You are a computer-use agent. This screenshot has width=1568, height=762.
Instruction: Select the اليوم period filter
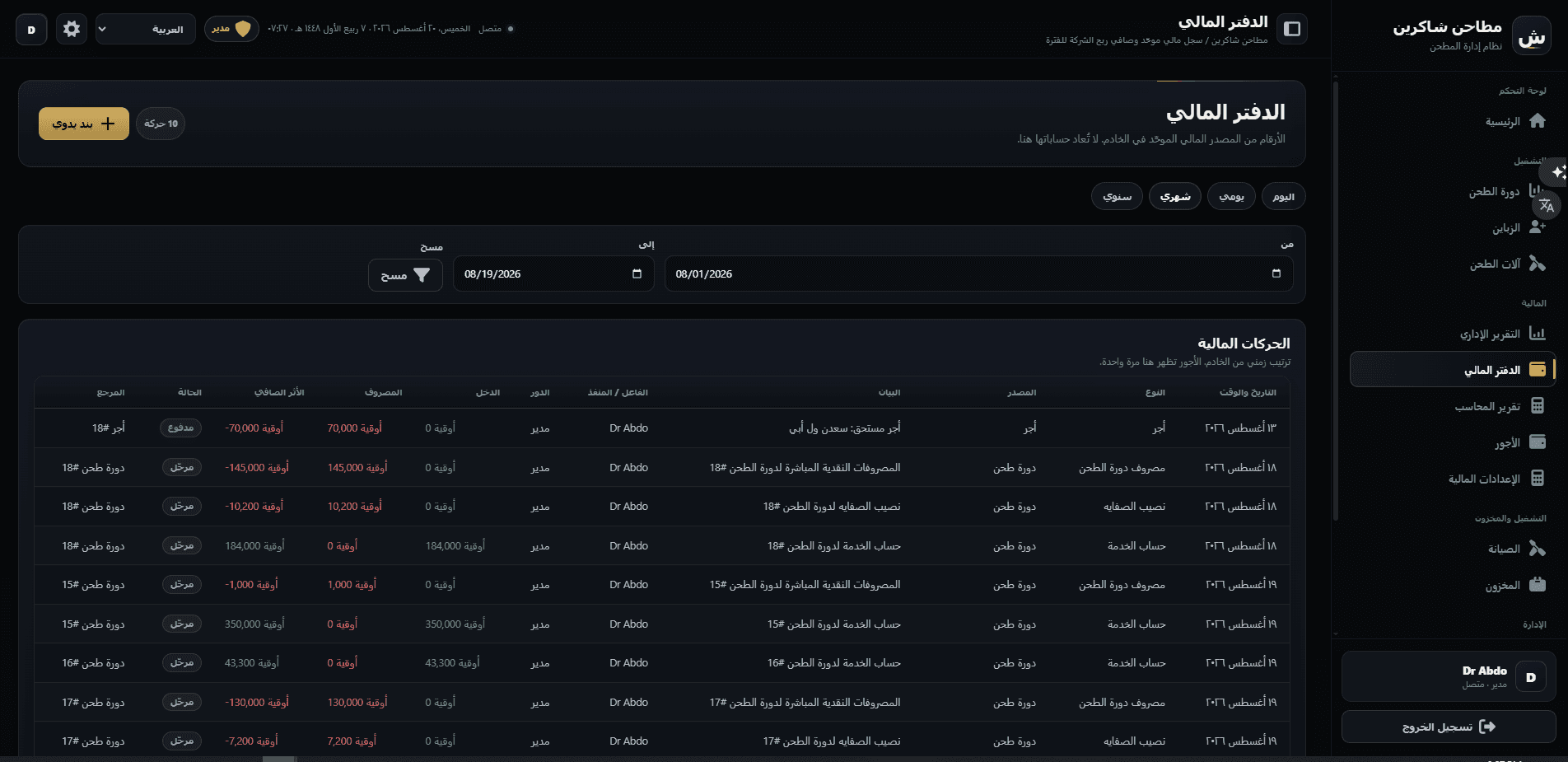[1283, 196]
